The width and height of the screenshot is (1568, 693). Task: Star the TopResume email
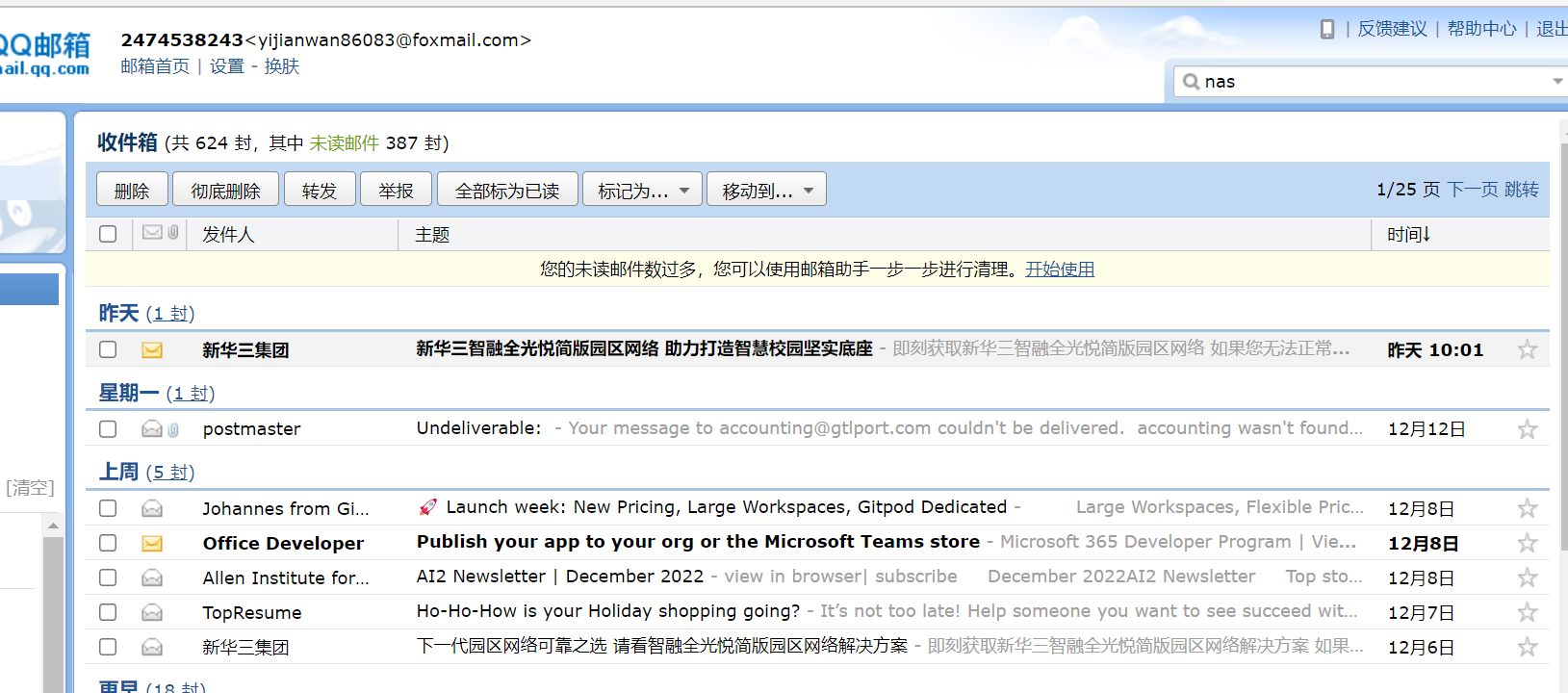1527,612
